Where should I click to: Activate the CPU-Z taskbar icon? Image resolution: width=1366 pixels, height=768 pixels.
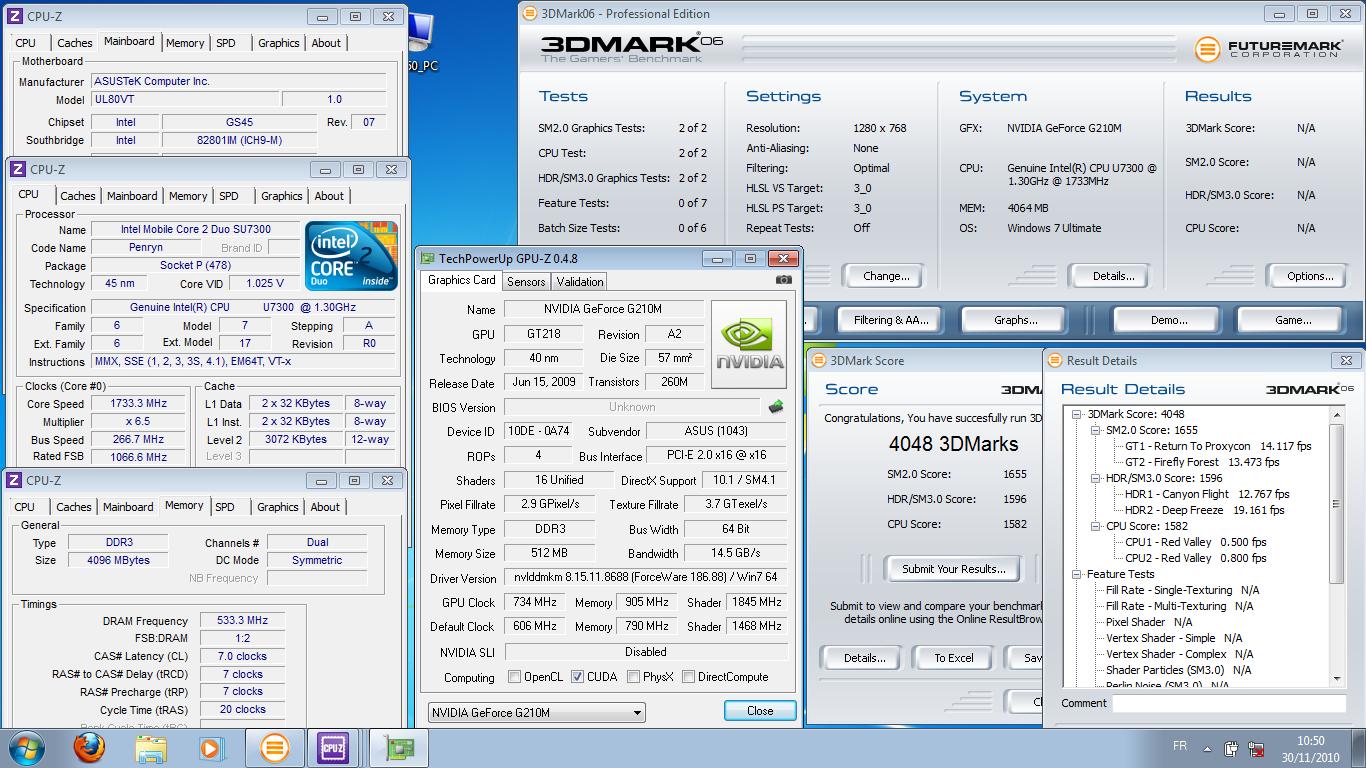click(x=333, y=748)
